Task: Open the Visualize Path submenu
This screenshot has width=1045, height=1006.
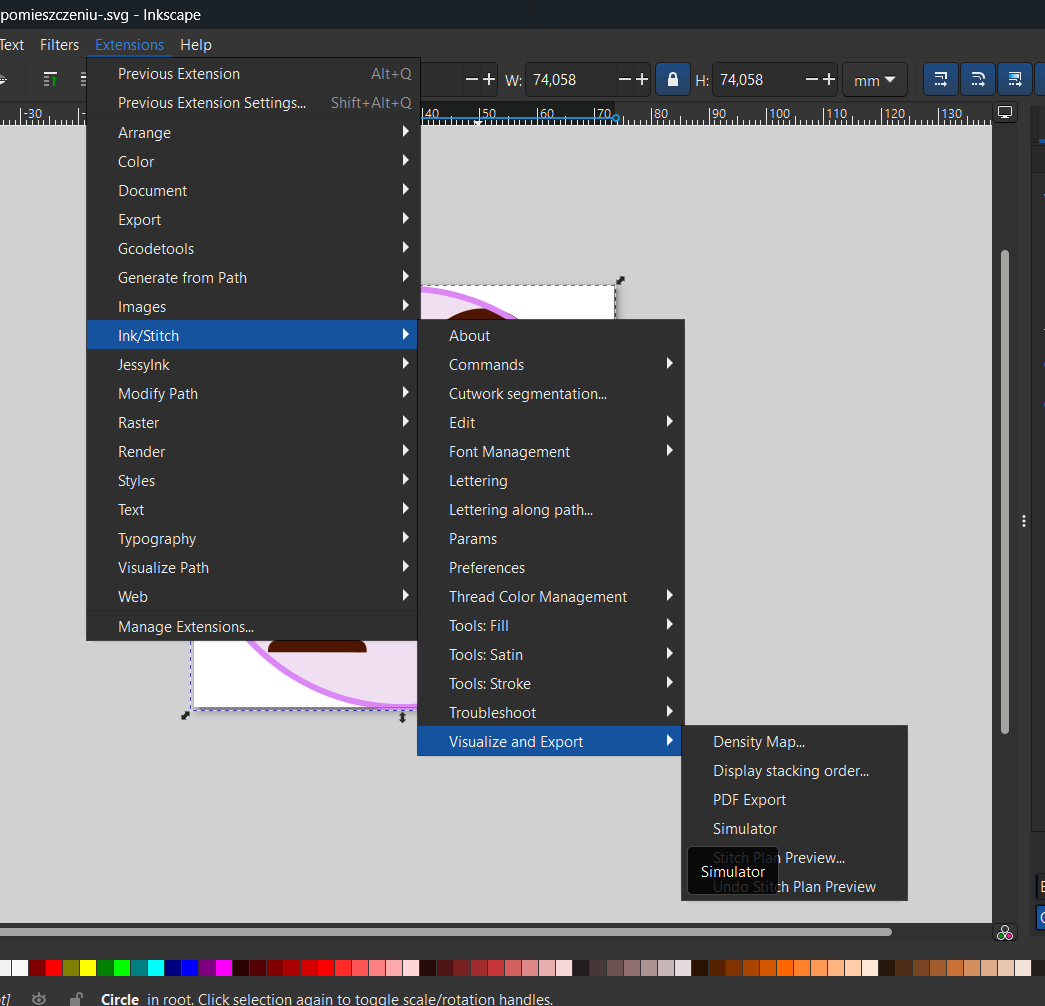Action: (253, 568)
